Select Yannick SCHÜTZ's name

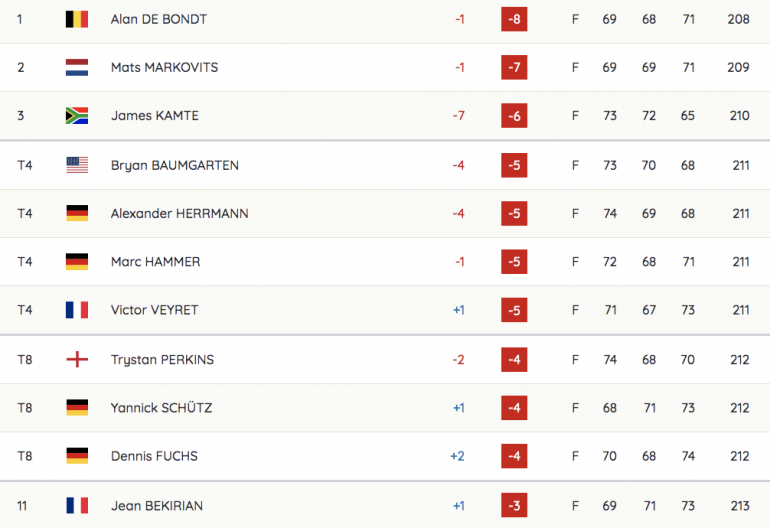pyautogui.click(x=162, y=408)
